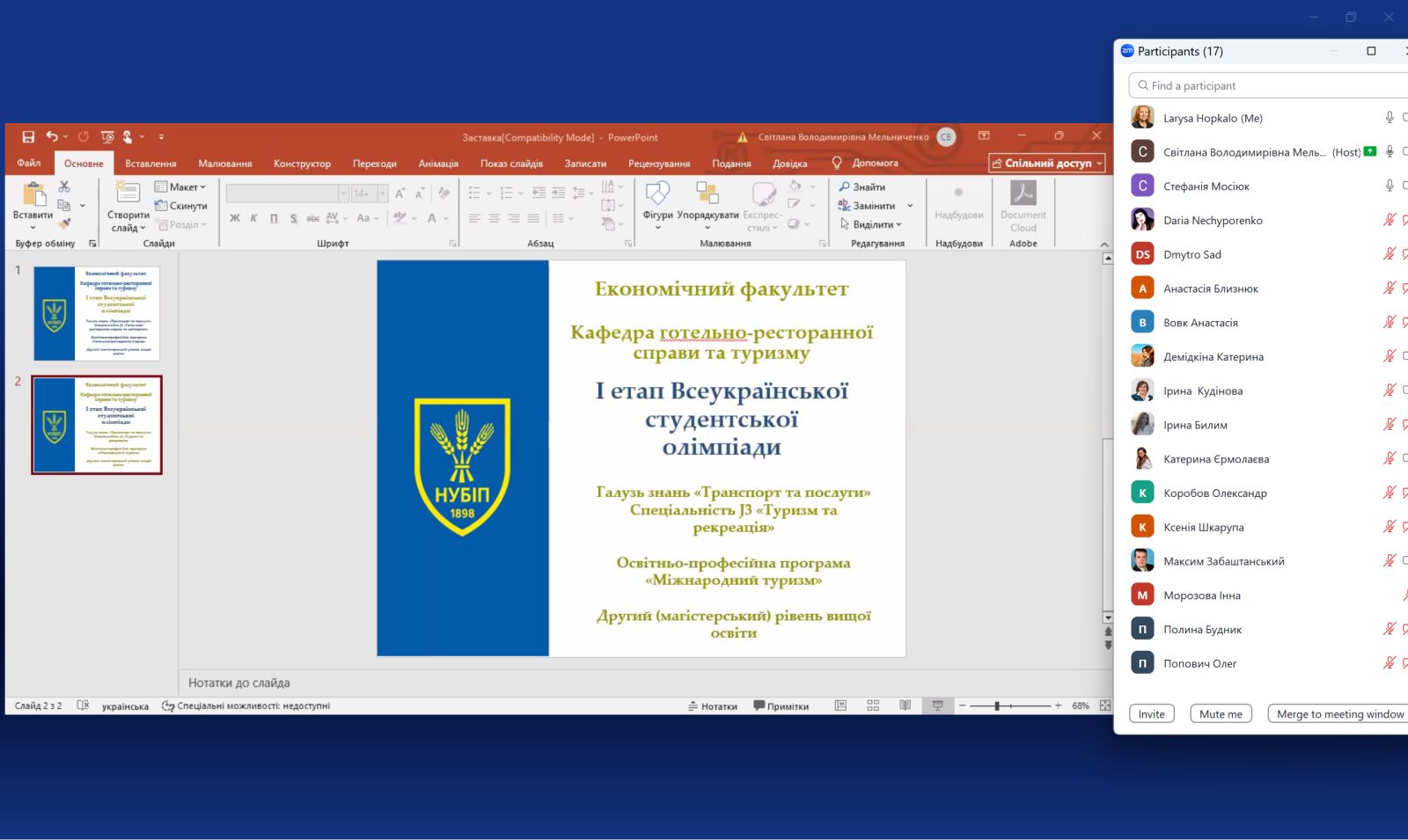
Task: Adjust the zoom slider handle
Action: 997,706
